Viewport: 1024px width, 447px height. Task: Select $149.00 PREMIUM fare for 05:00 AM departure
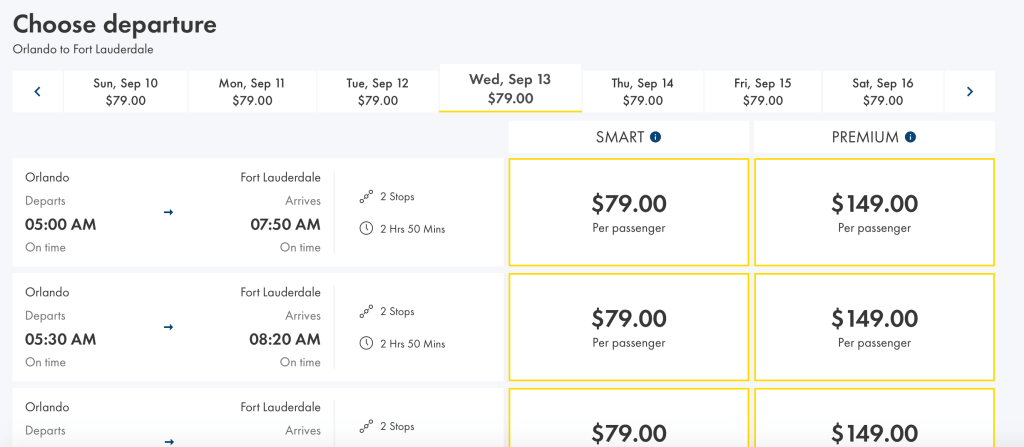tap(874, 212)
